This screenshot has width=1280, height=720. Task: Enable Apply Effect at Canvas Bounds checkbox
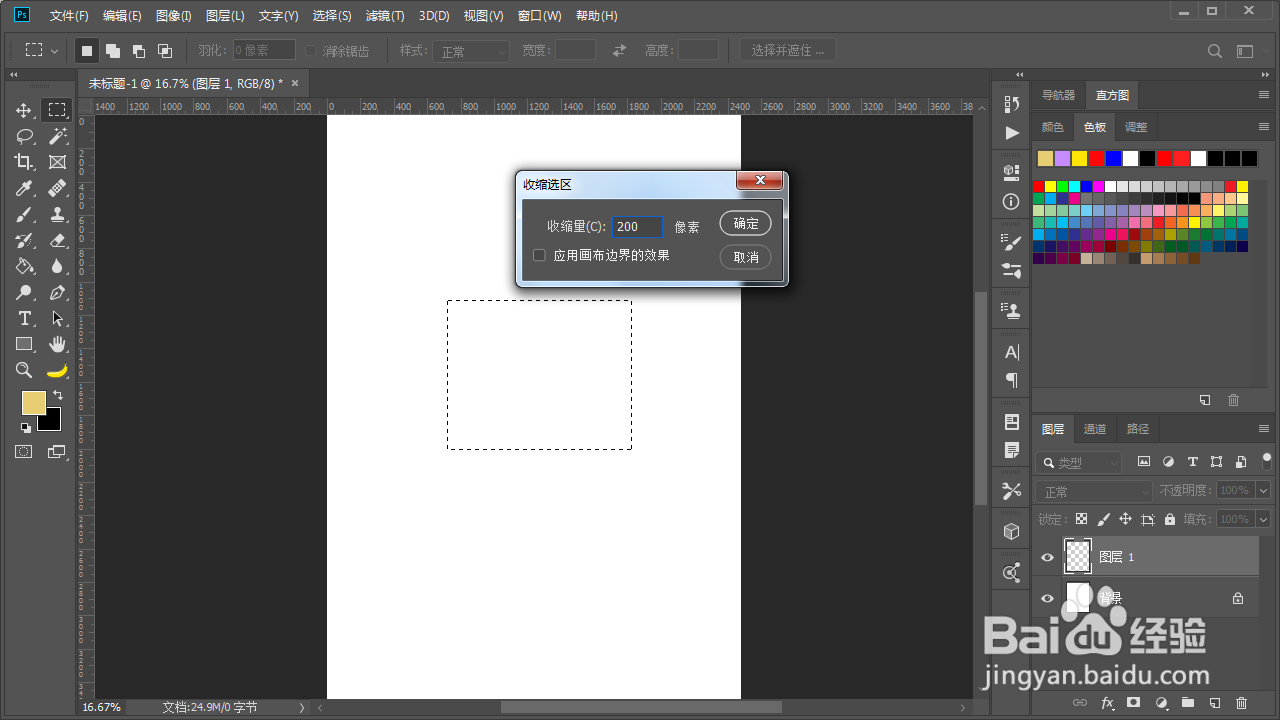pyautogui.click(x=539, y=255)
